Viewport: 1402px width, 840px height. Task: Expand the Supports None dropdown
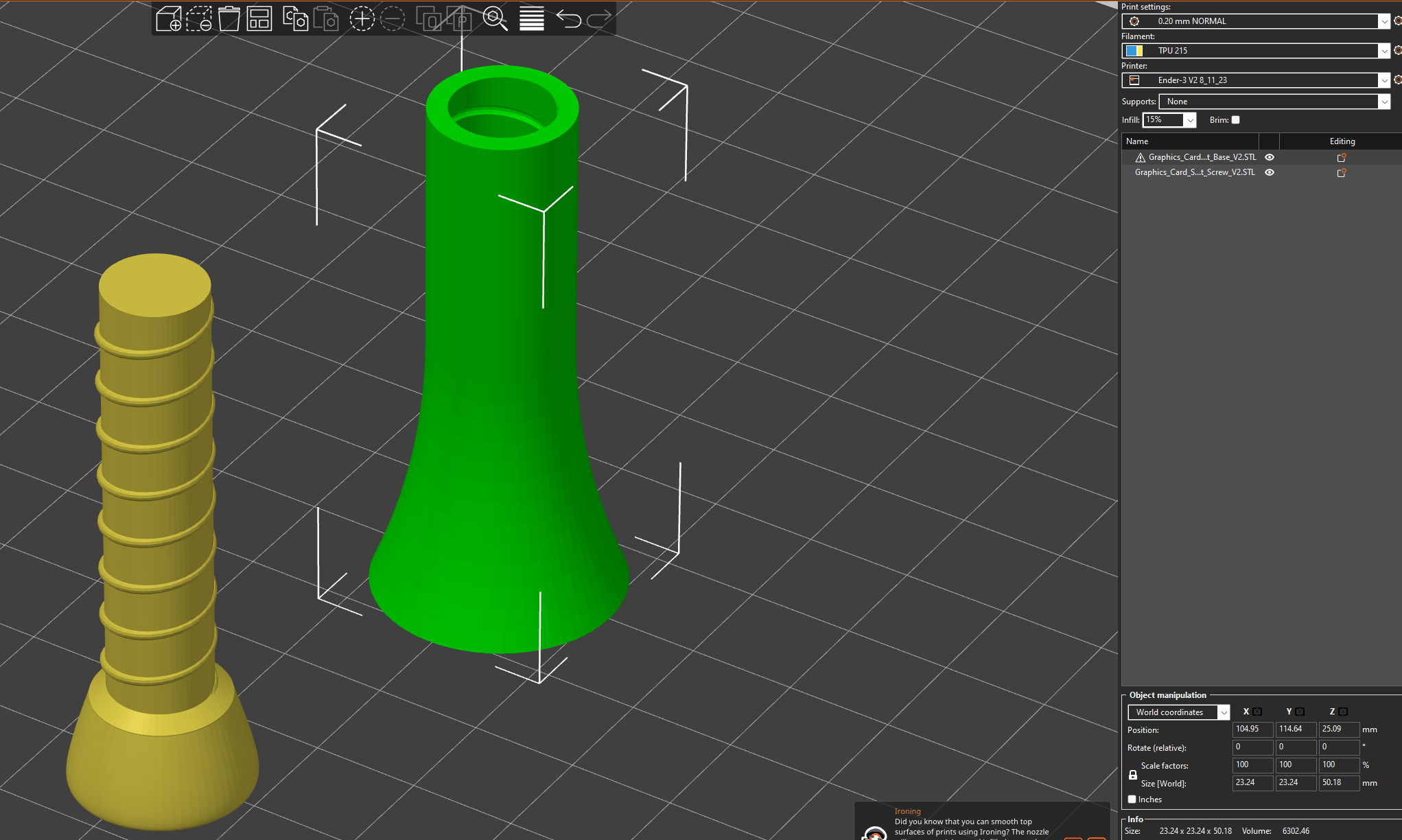point(1275,102)
